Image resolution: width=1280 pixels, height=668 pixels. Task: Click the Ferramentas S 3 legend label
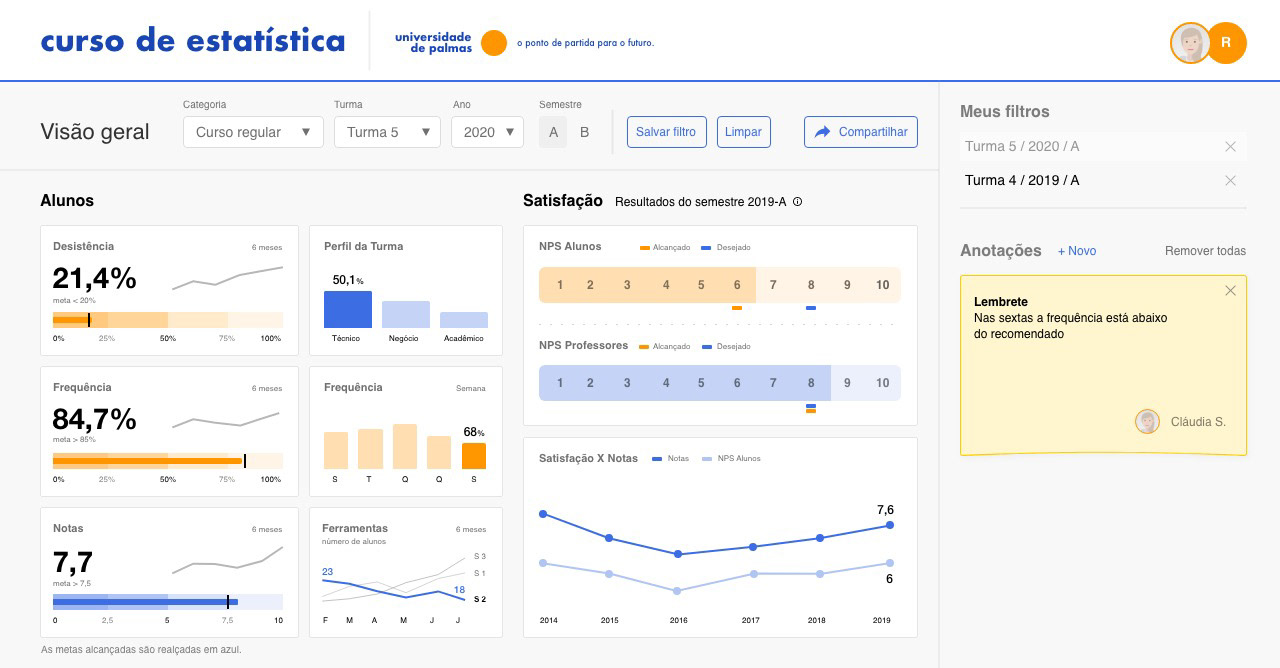tap(480, 556)
